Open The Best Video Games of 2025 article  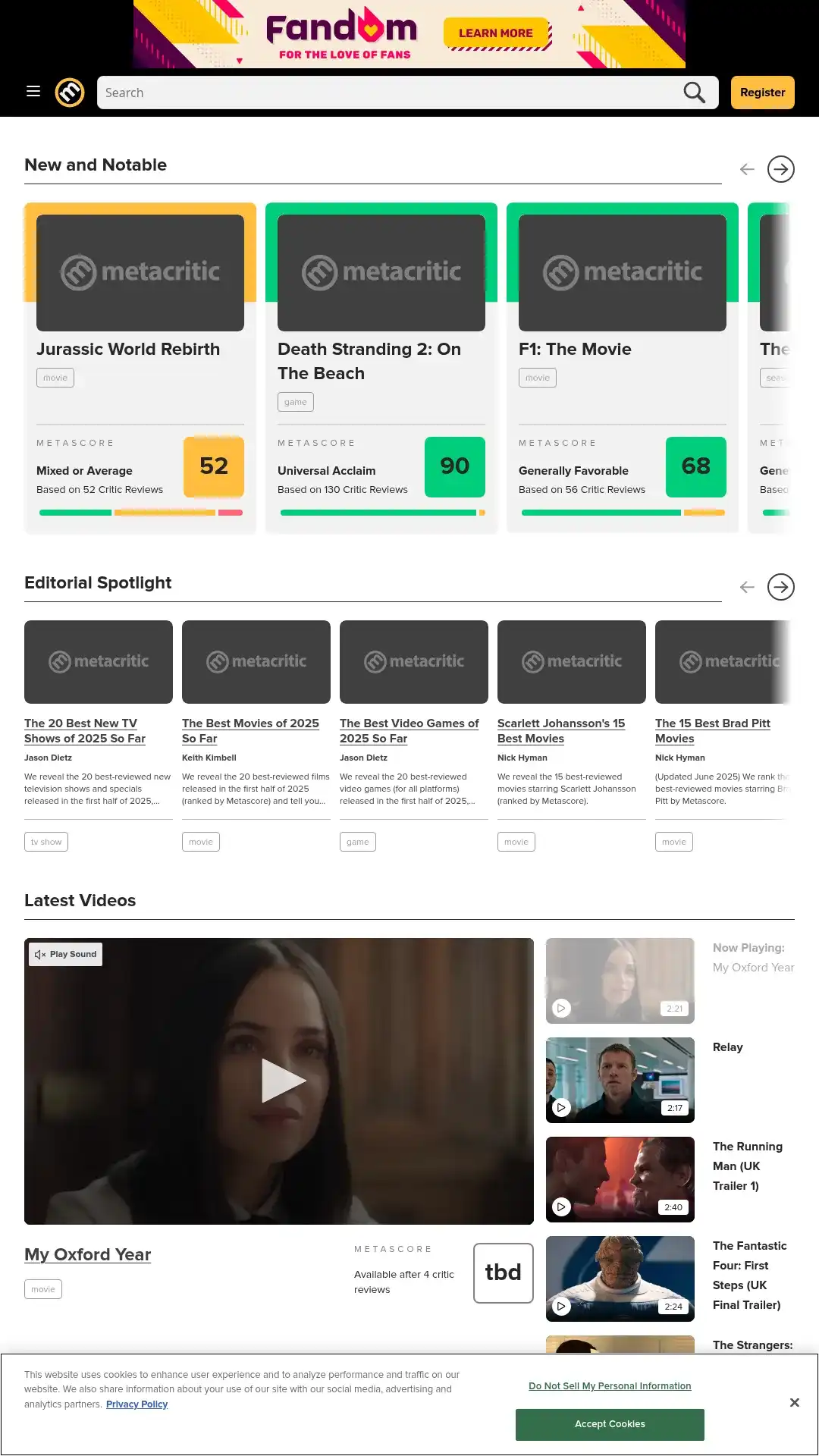[409, 731]
